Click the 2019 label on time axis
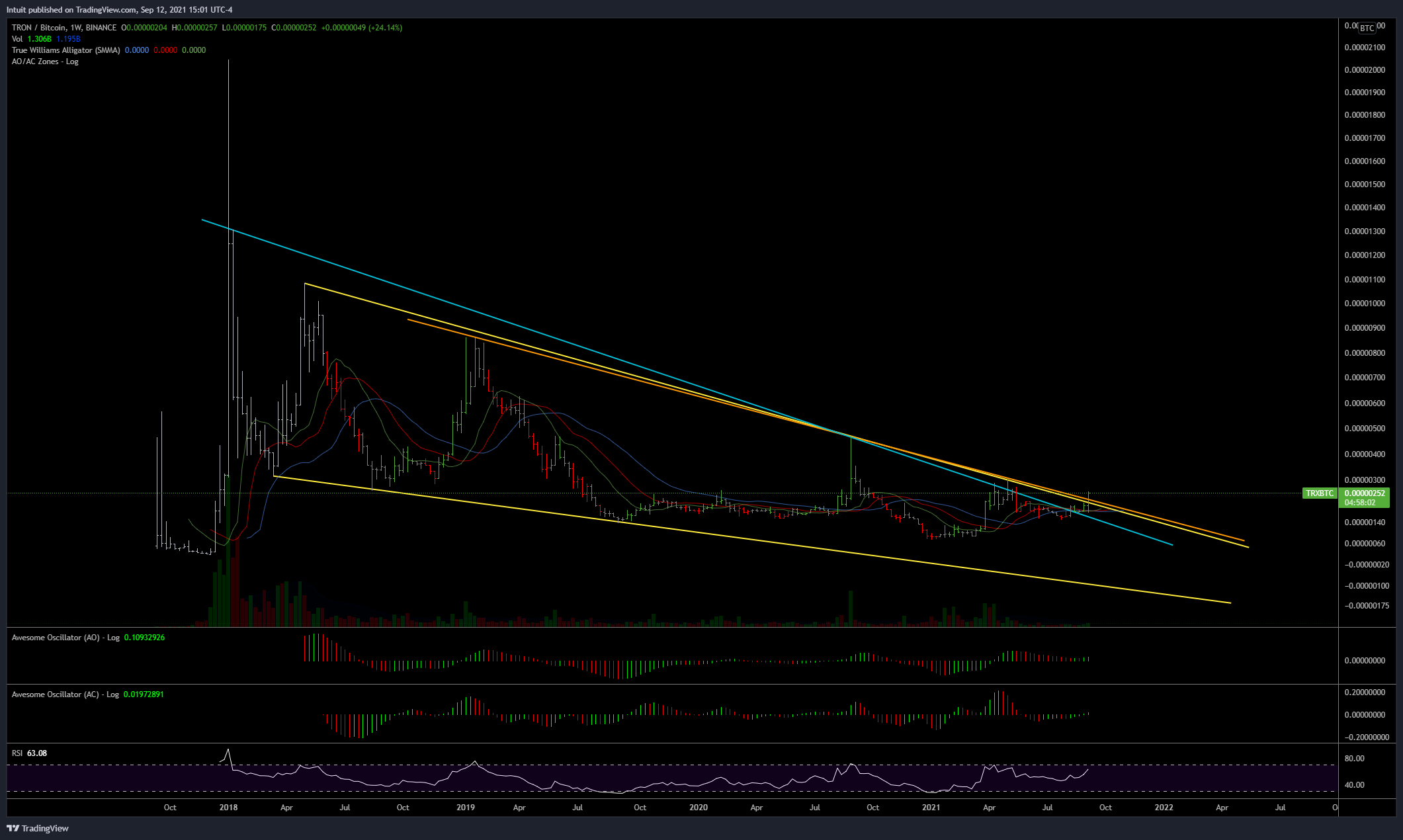The width and height of the screenshot is (1403, 840). (x=466, y=808)
